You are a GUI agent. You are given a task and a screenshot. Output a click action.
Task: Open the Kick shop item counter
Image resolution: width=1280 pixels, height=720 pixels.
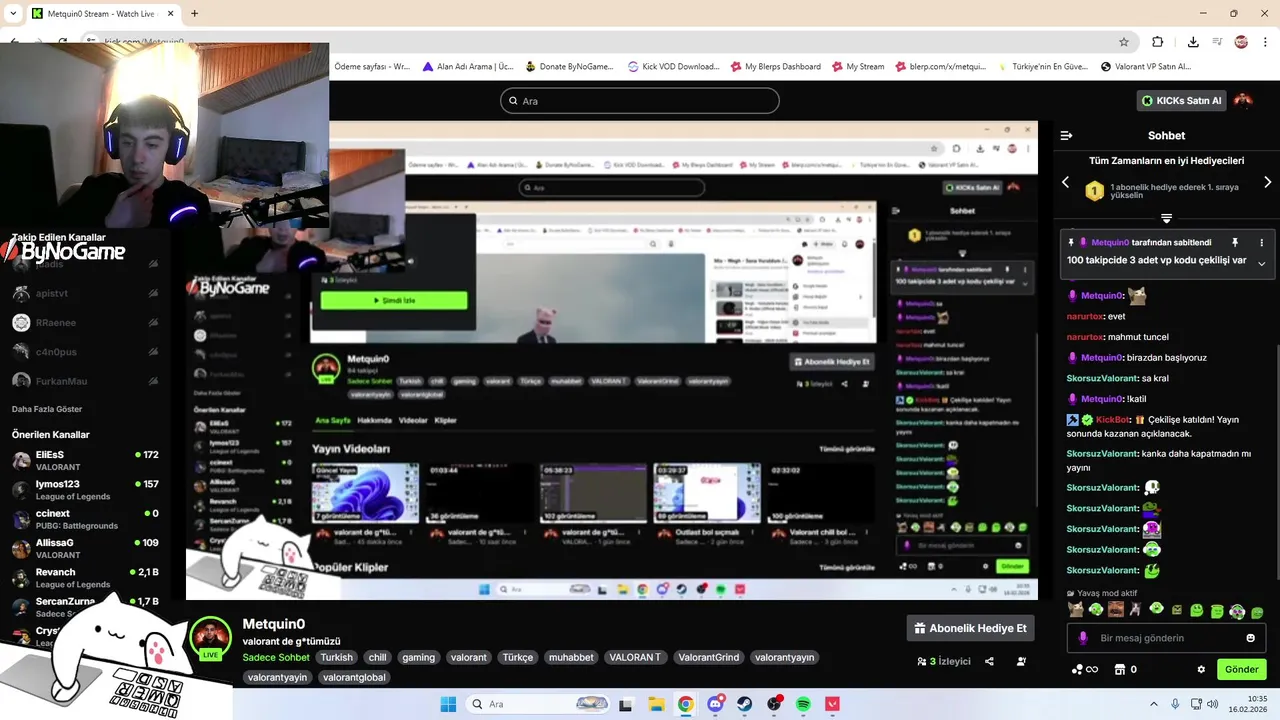click(x=1125, y=669)
